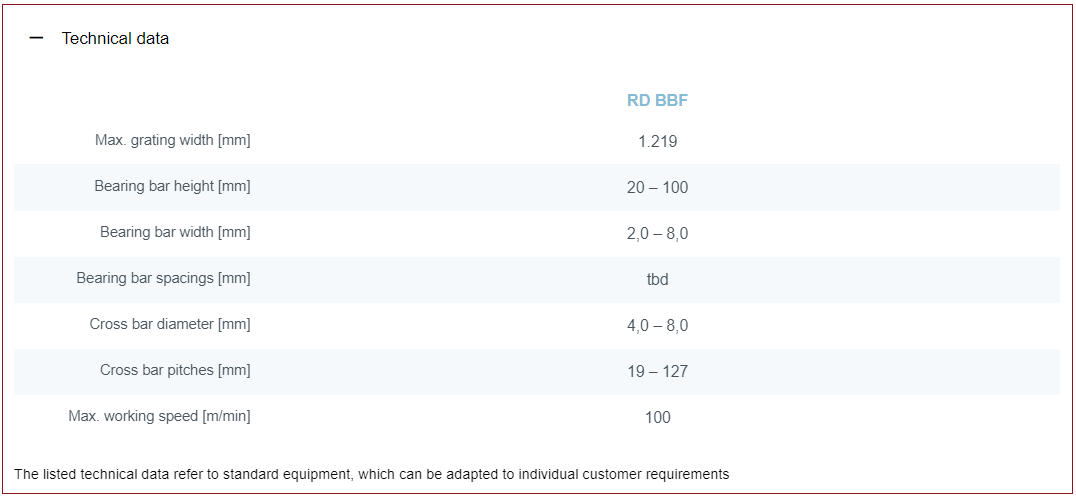Select the 1.219 grating width value
The height and width of the screenshot is (498, 1076).
coord(657,141)
